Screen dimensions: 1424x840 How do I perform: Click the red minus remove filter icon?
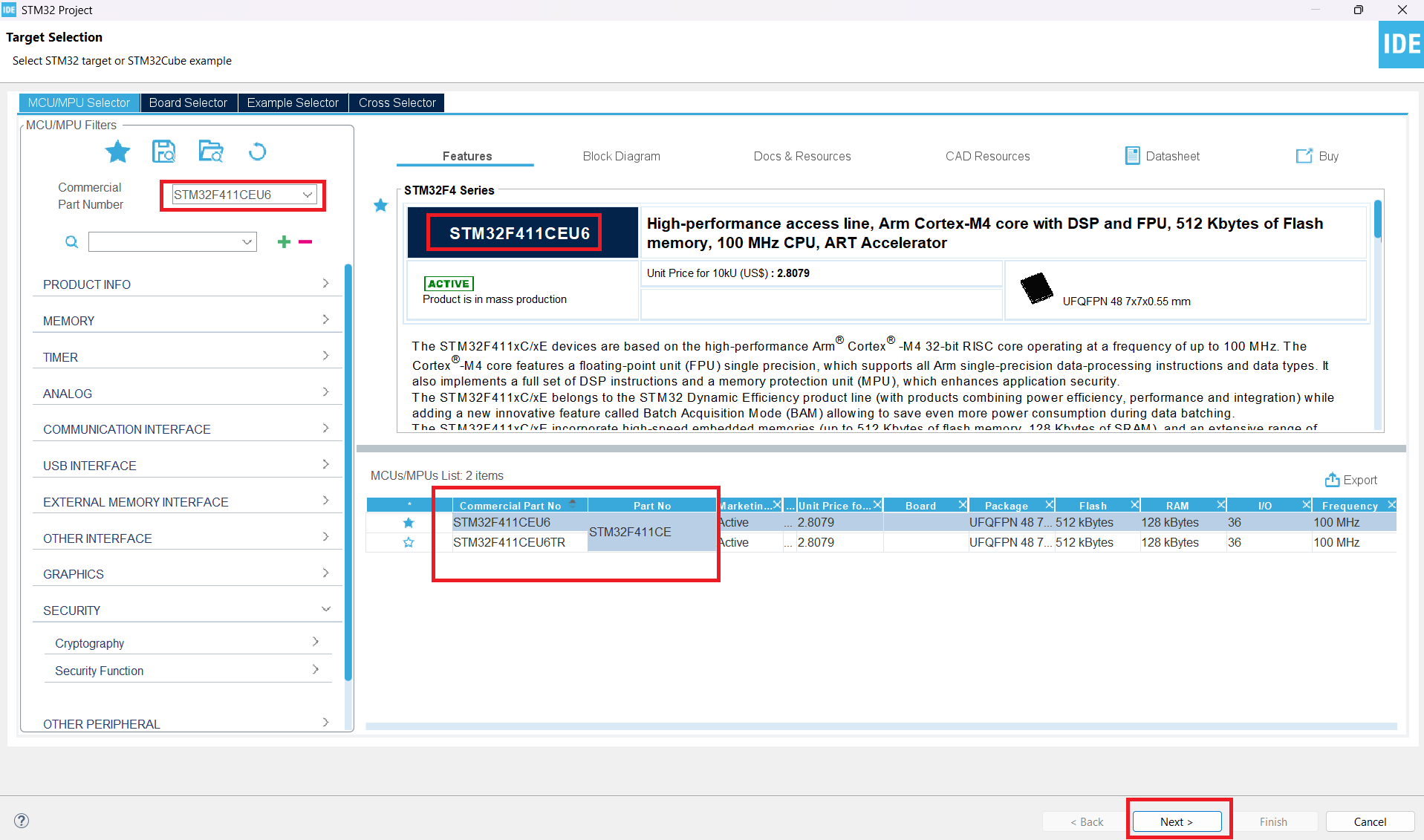tap(305, 241)
